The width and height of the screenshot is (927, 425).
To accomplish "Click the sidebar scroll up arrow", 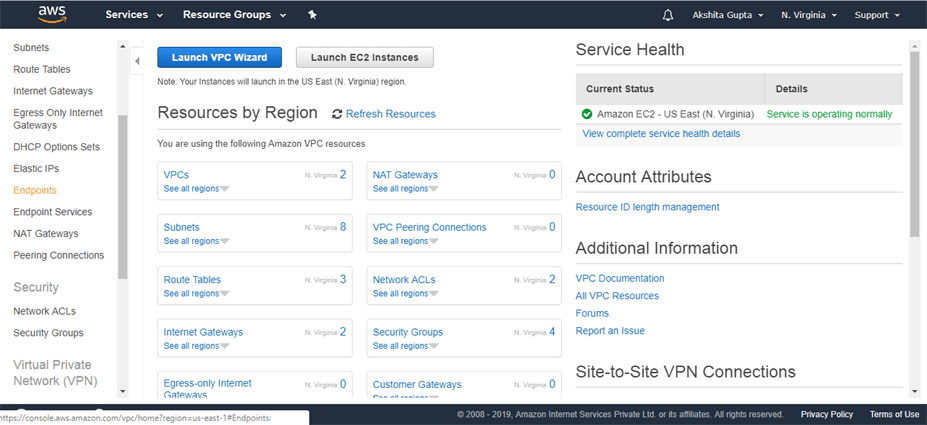I will [123, 46].
